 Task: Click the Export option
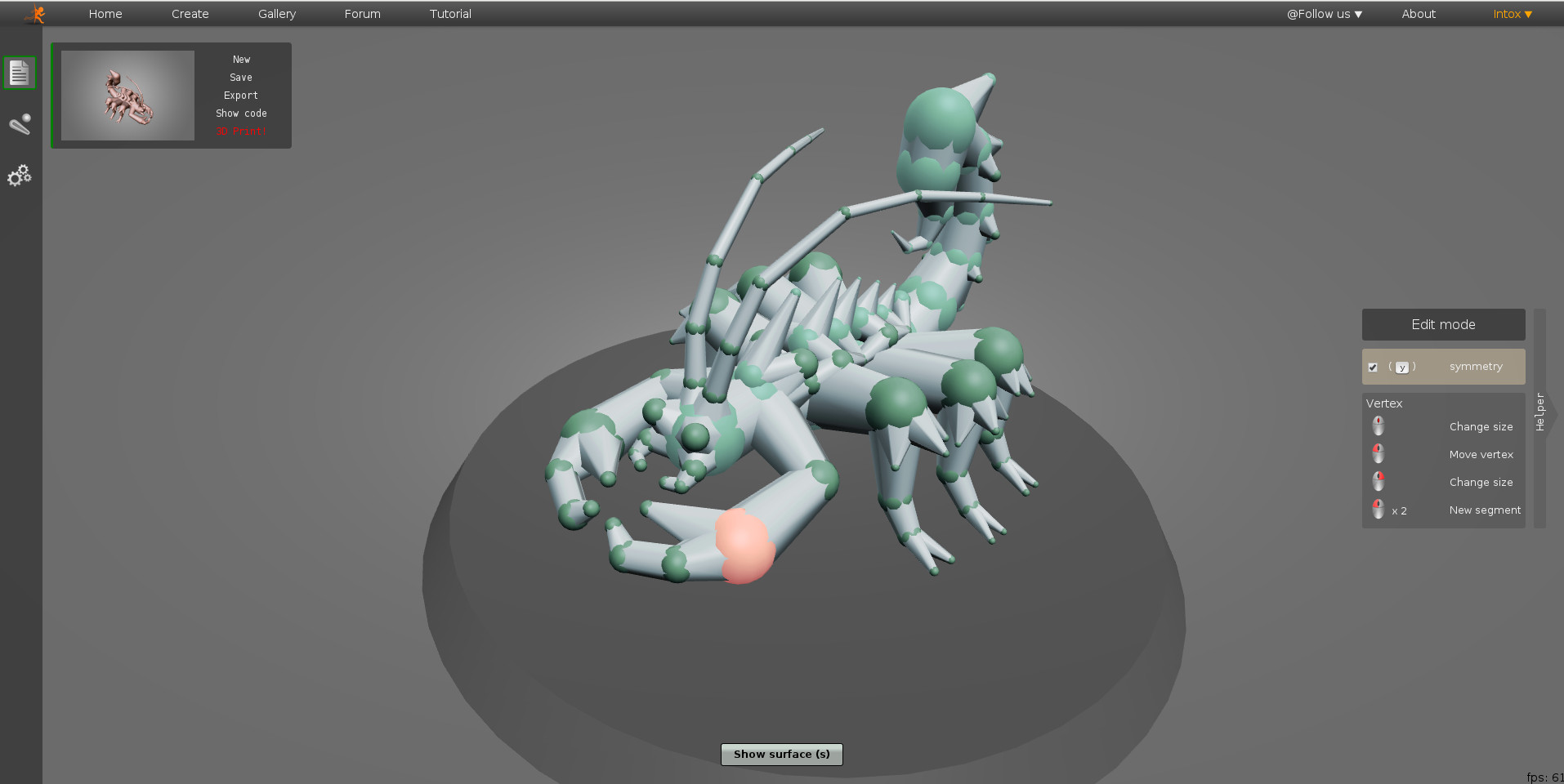tap(241, 96)
